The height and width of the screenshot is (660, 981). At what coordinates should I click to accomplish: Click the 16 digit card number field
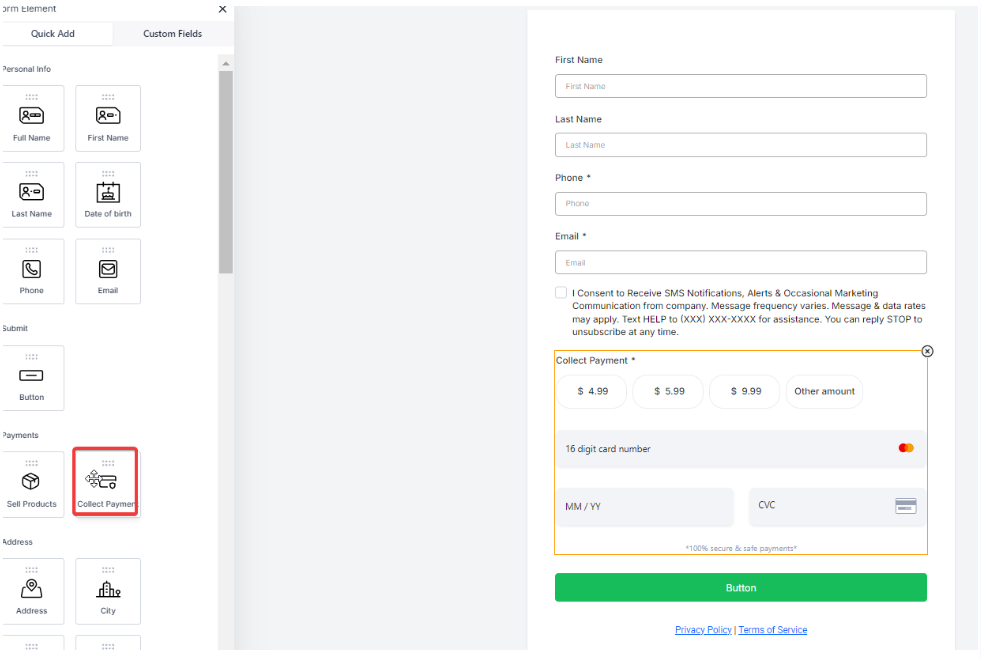(730, 449)
